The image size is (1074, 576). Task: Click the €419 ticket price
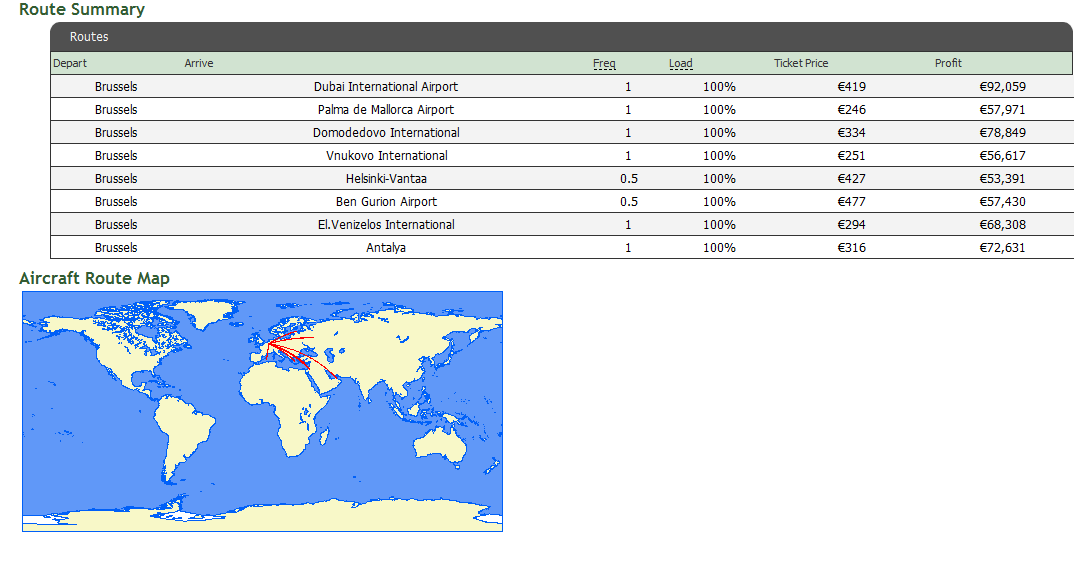tap(851, 86)
